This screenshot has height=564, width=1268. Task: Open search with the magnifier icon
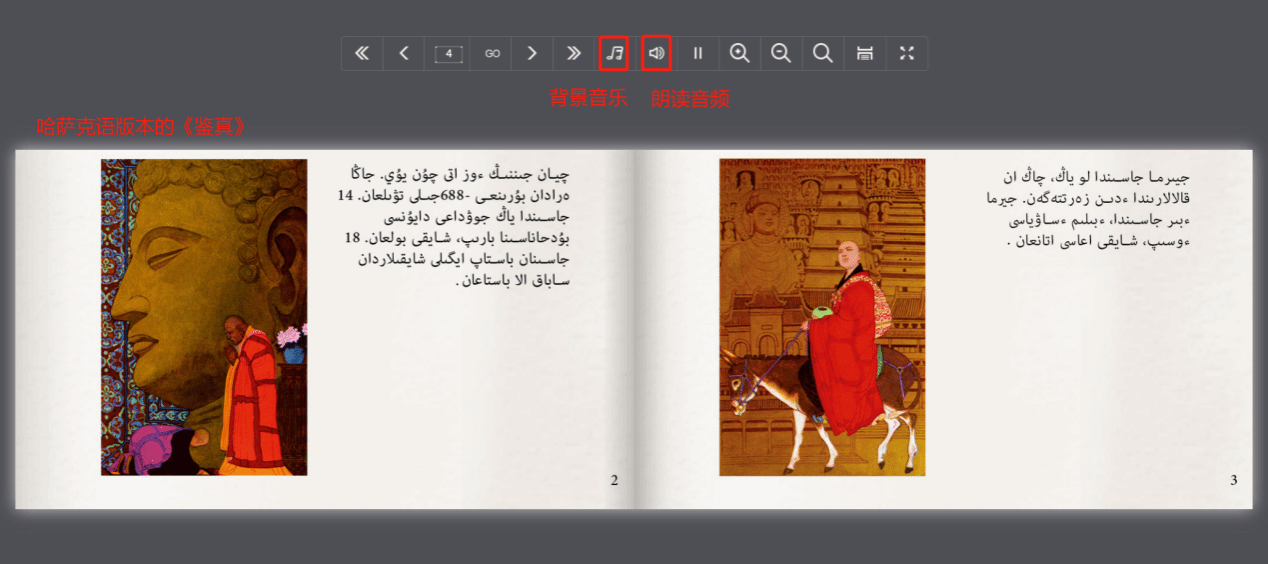[823, 54]
